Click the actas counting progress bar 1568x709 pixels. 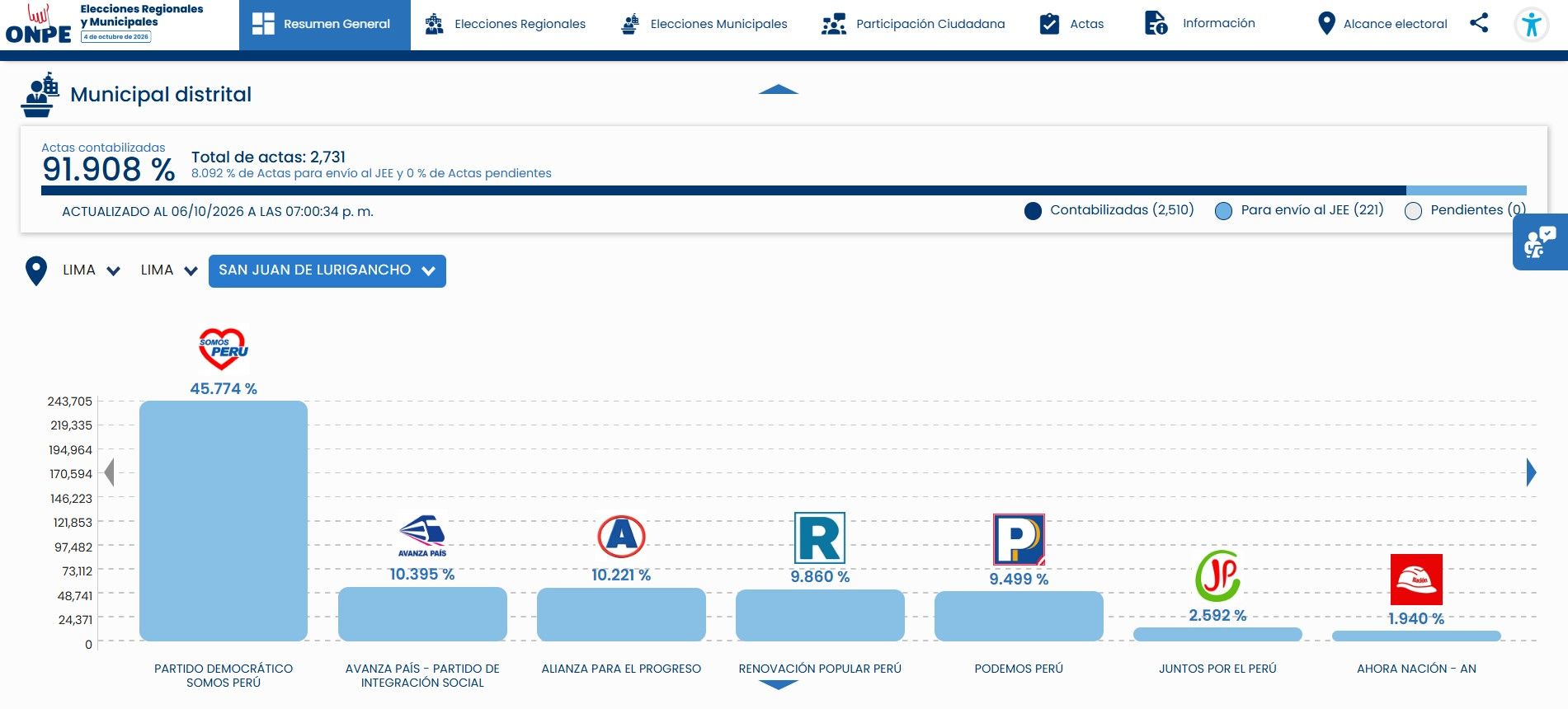pyautogui.click(x=784, y=190)
